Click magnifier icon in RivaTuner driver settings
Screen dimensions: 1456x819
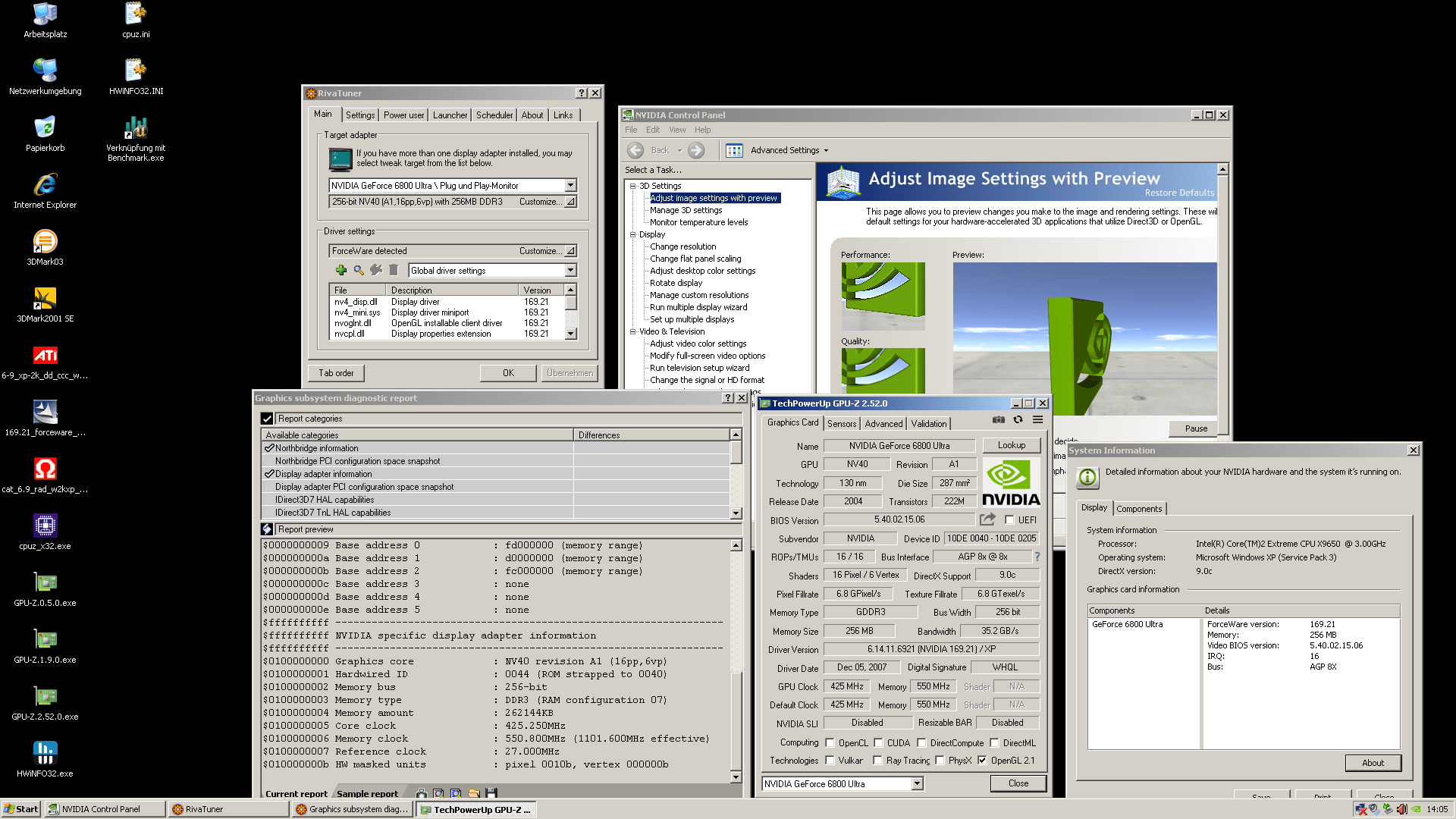click(x=359, y=270)
